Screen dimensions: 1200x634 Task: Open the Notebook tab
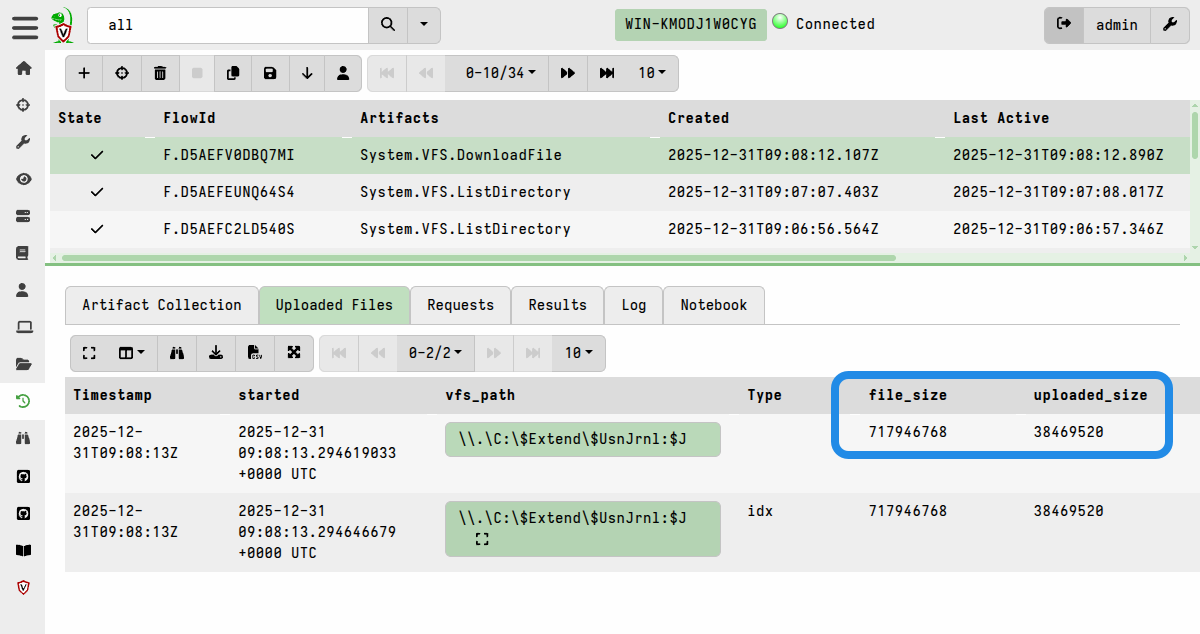coord(713,305)
